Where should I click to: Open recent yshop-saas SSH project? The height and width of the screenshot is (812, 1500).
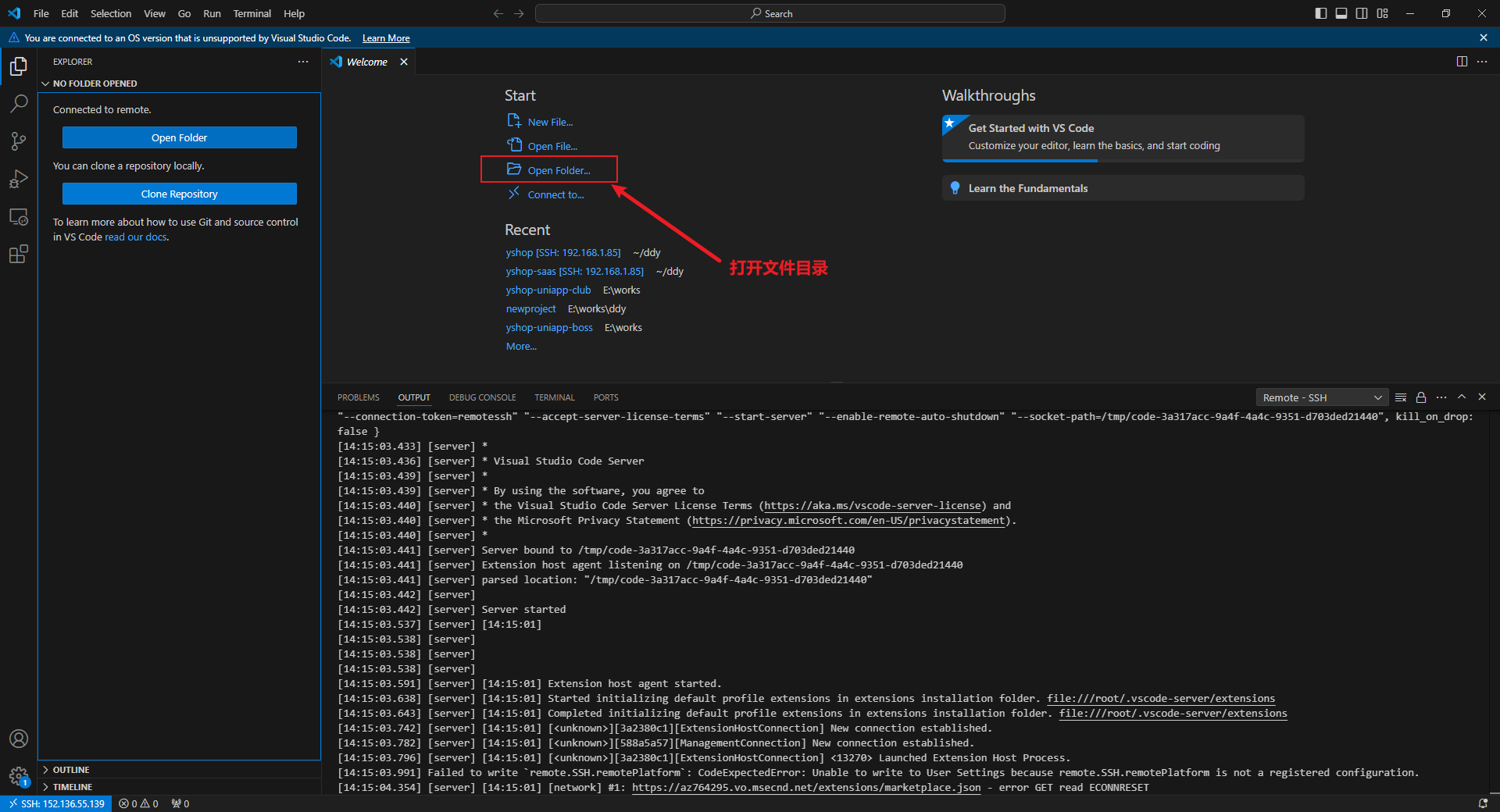[x=575, y=271]
